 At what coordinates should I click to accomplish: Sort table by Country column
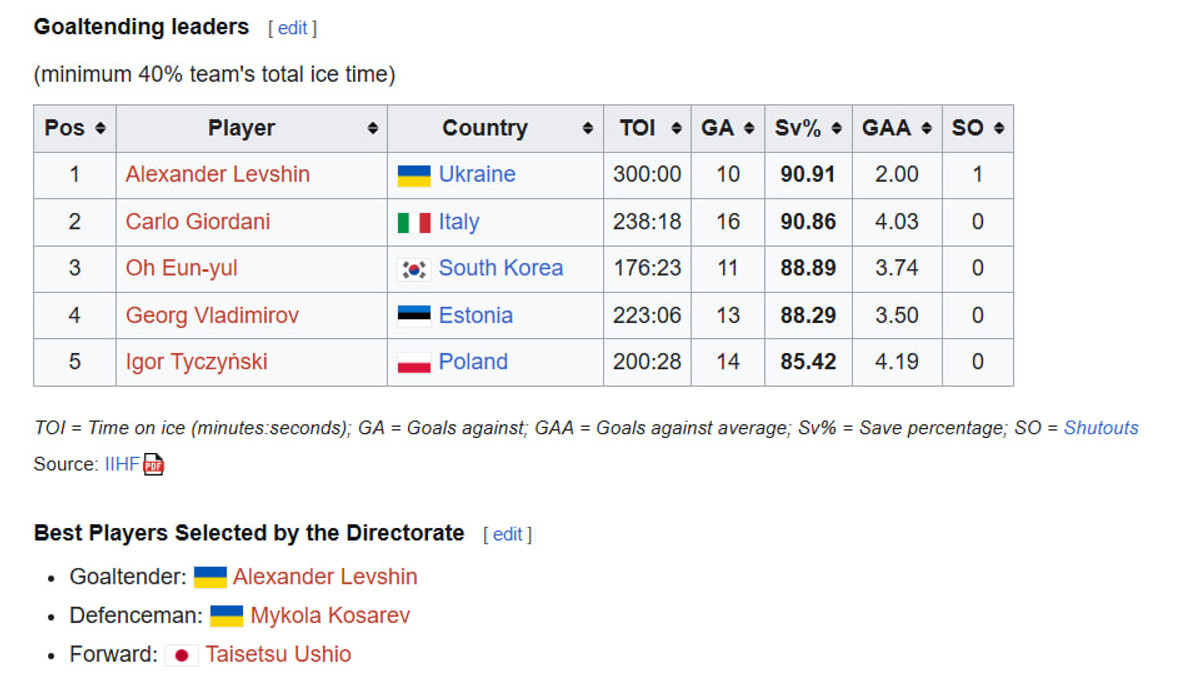pos(587,128)
